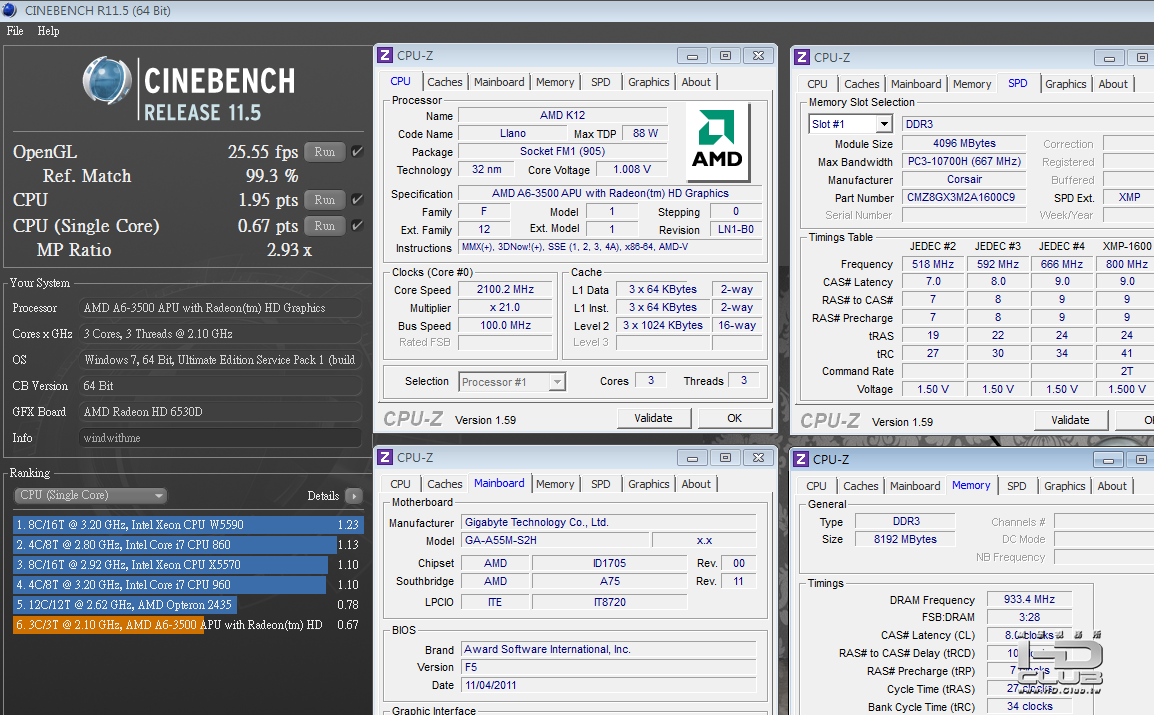
Task: Run the CPU benchmark
Action: coord(325,199)
